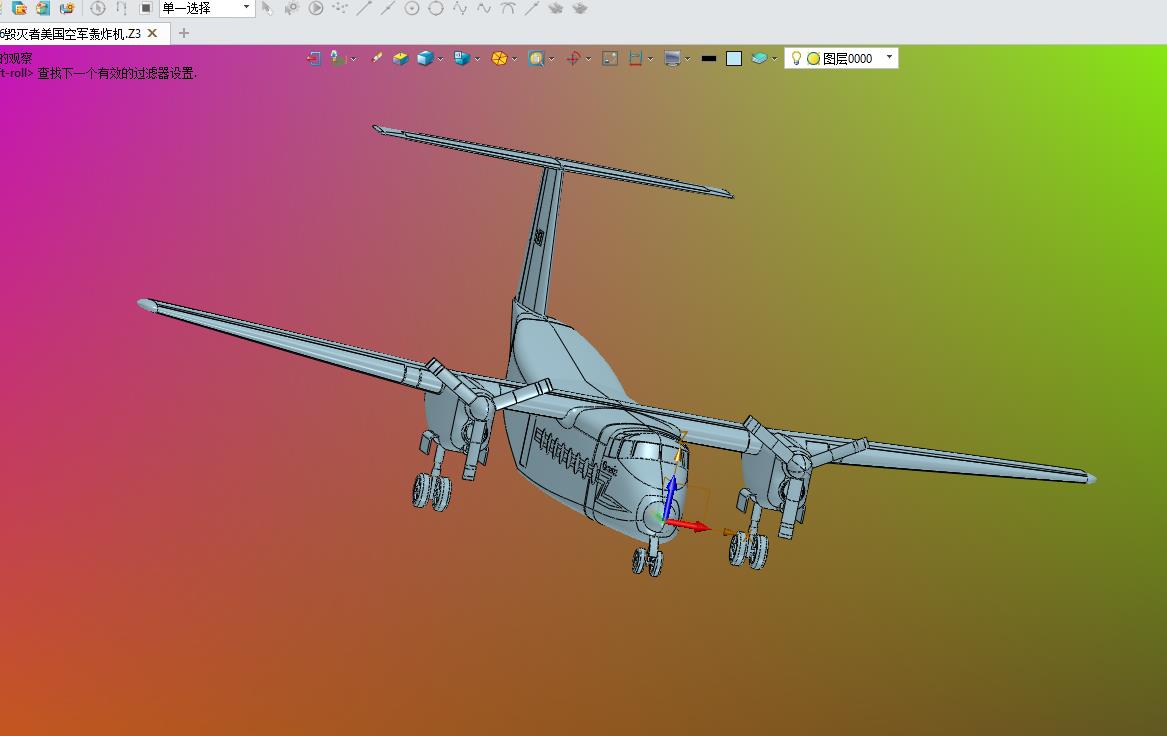Image resolution: width=1167 pixels, height=736 pixels.
Task: Open a new tab with plus button
Action: point(184,33)
